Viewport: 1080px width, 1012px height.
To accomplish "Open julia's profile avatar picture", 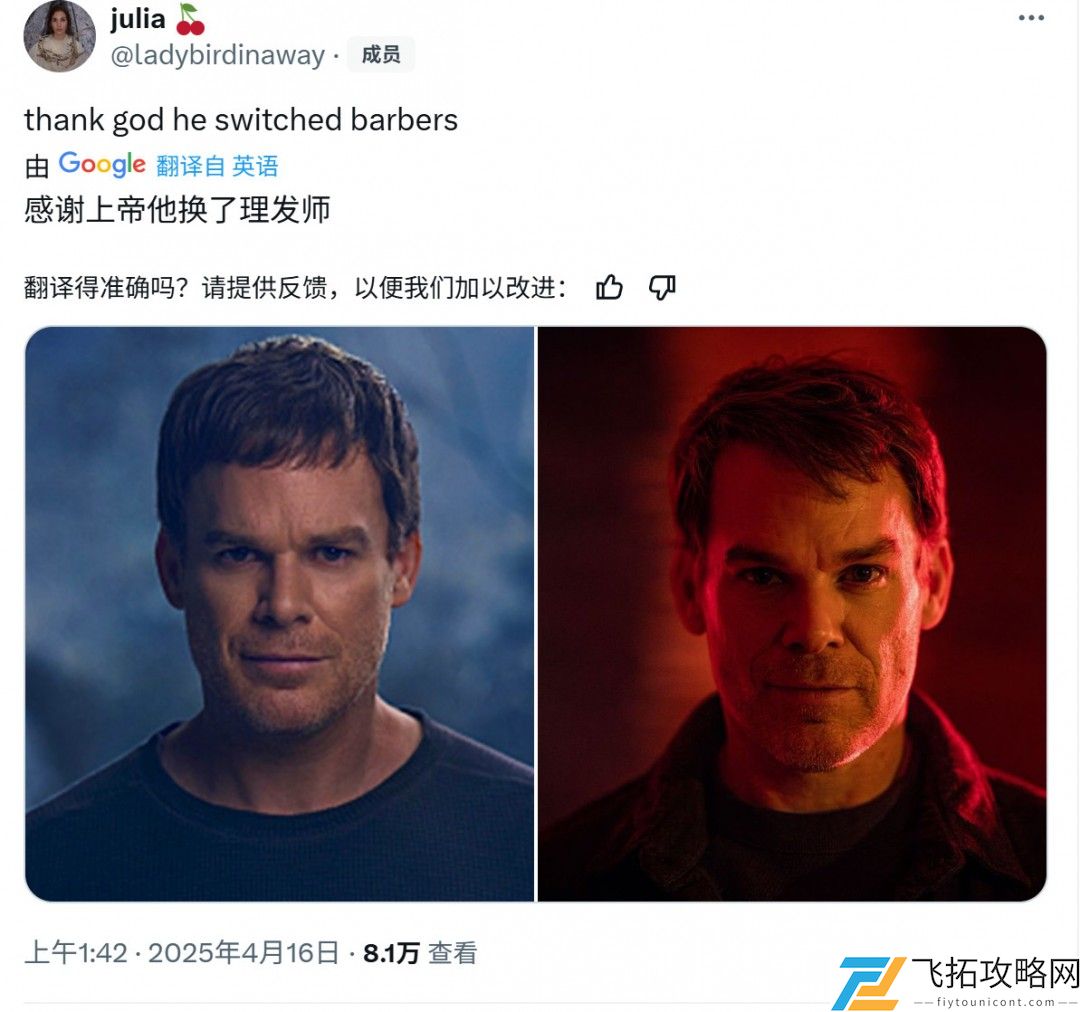I will (x=59, y=36).
